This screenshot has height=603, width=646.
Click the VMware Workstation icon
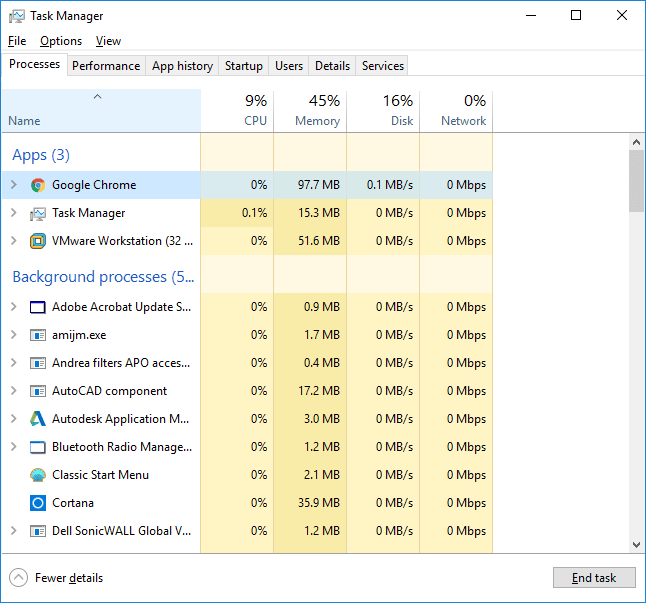tap(38, 241)
